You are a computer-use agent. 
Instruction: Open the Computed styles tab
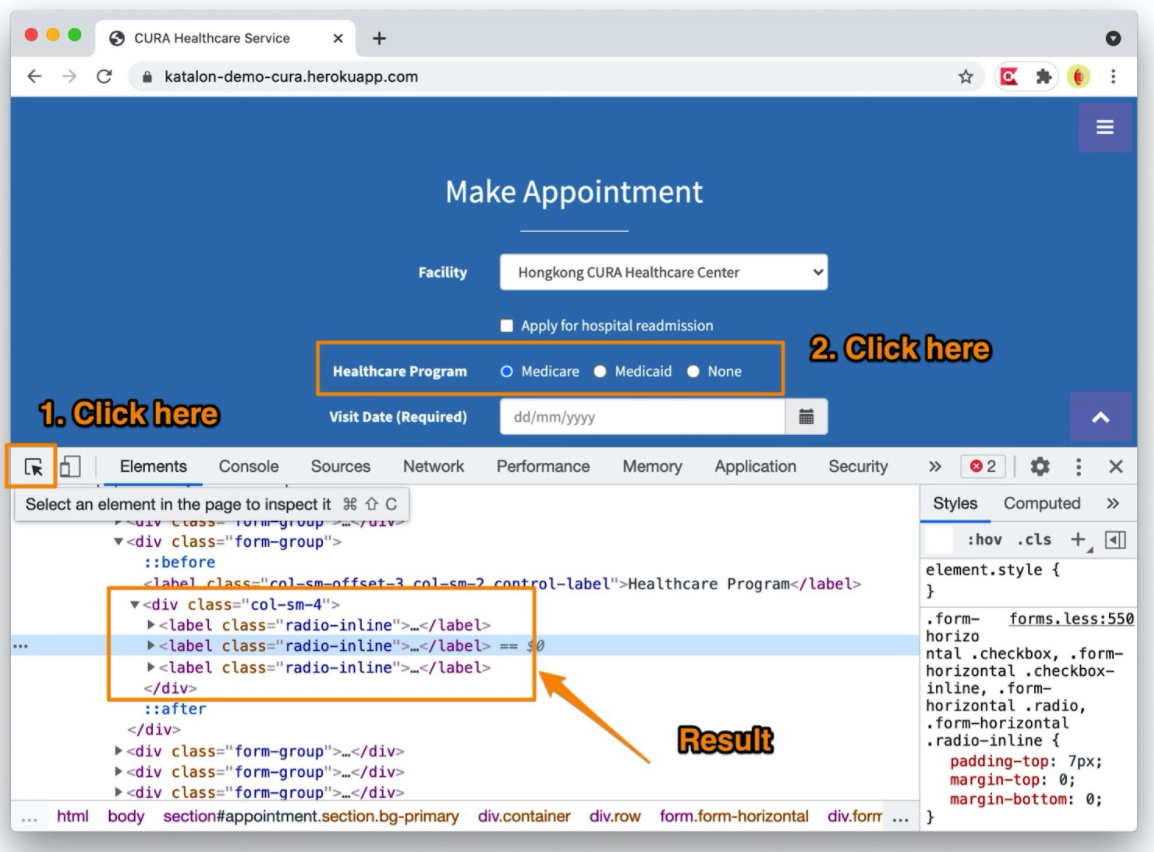[1043, 503]
